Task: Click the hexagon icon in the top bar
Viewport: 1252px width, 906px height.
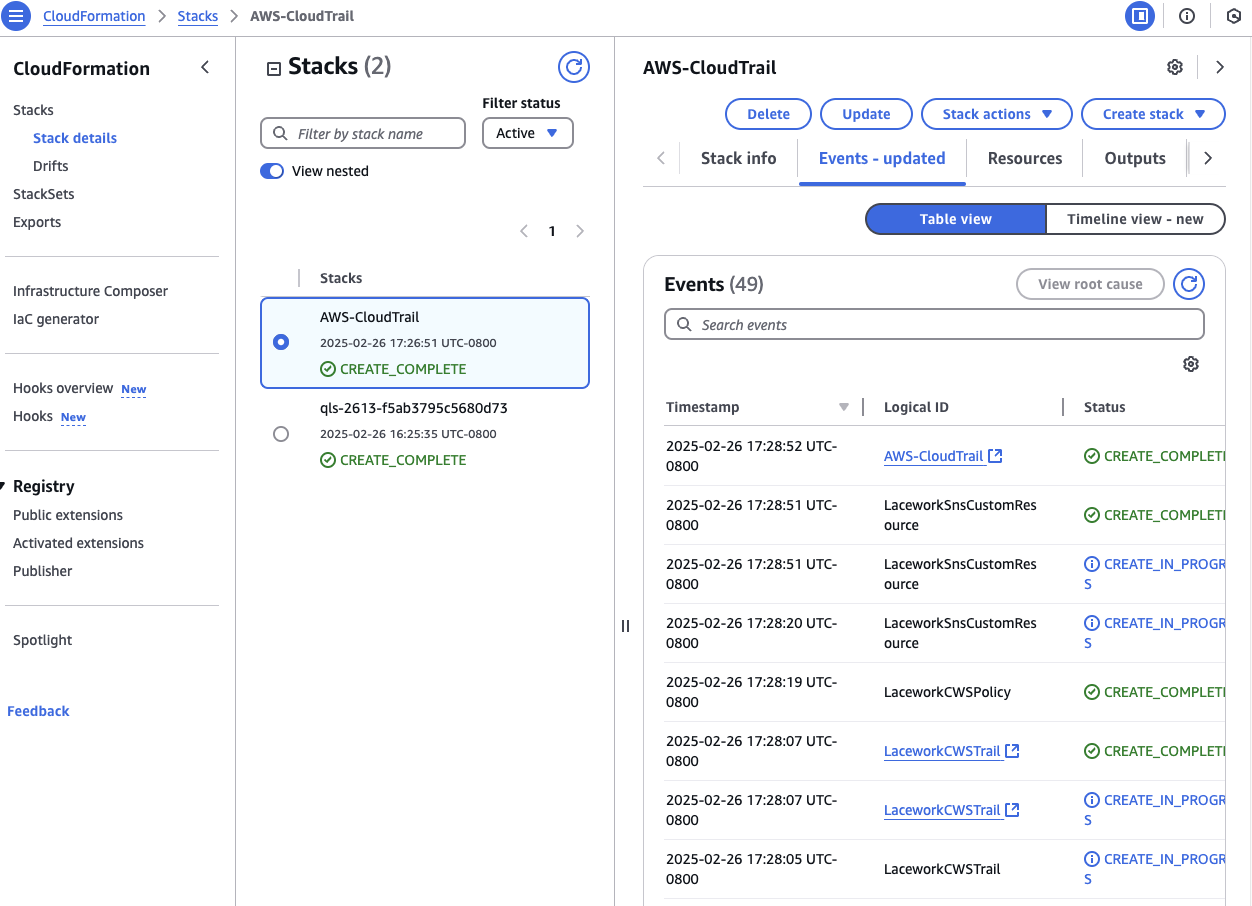Action: coord(1233,16)
